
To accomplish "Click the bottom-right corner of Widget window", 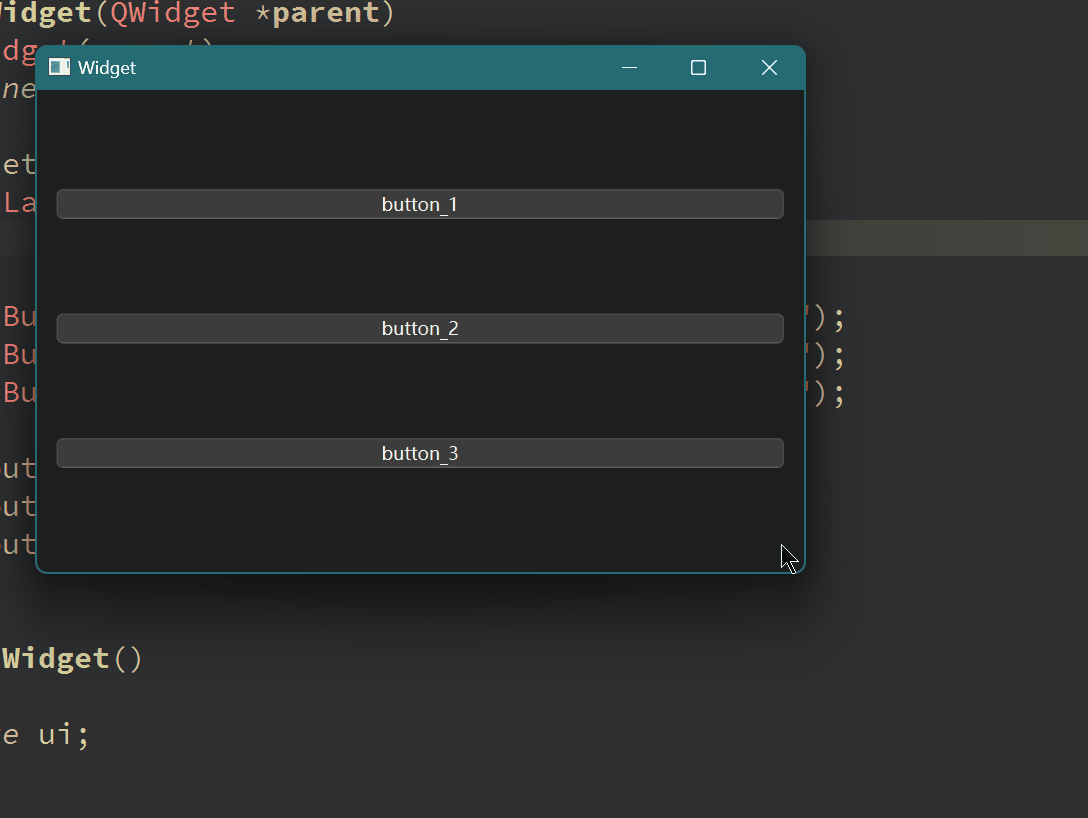I will tap(802, 570).
